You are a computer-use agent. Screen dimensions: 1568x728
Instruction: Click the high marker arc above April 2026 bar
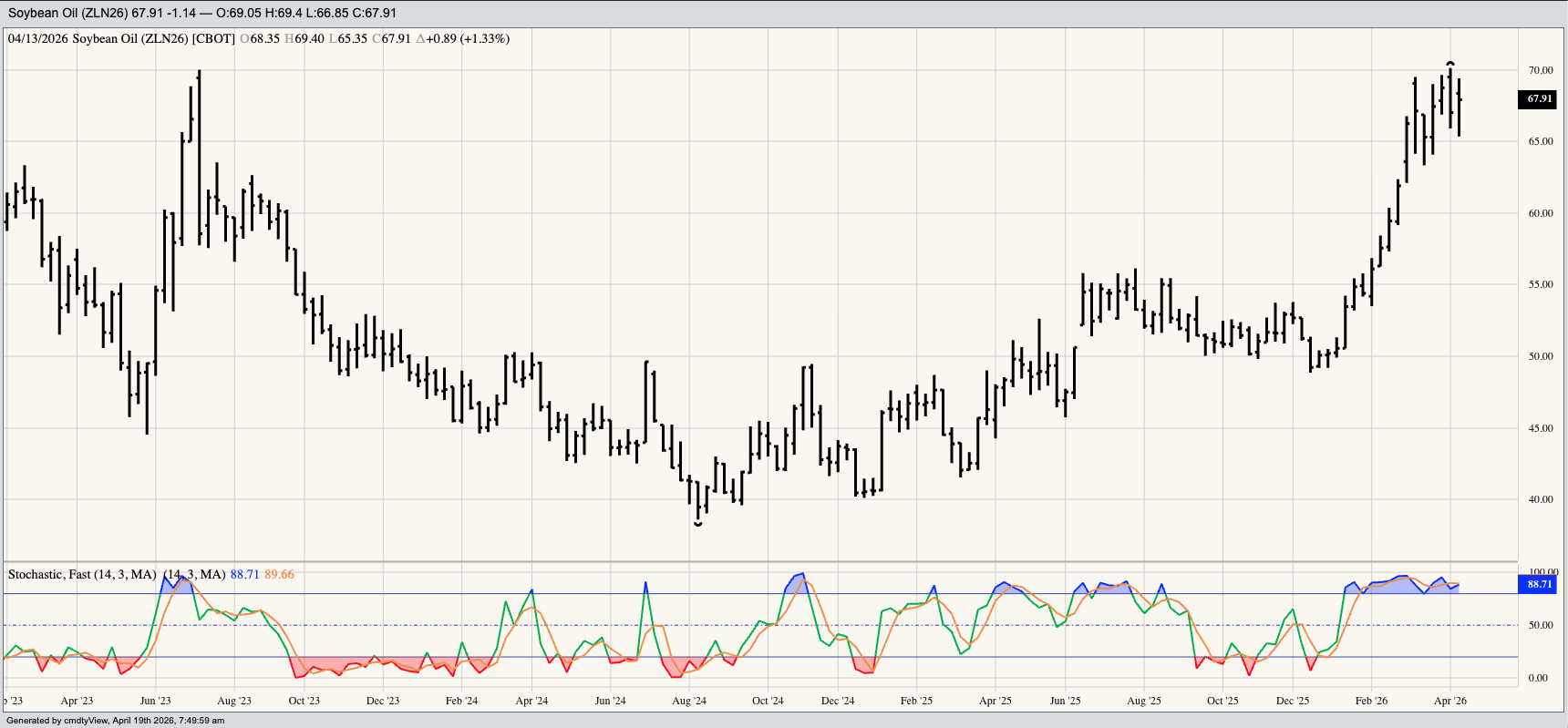1450,64
